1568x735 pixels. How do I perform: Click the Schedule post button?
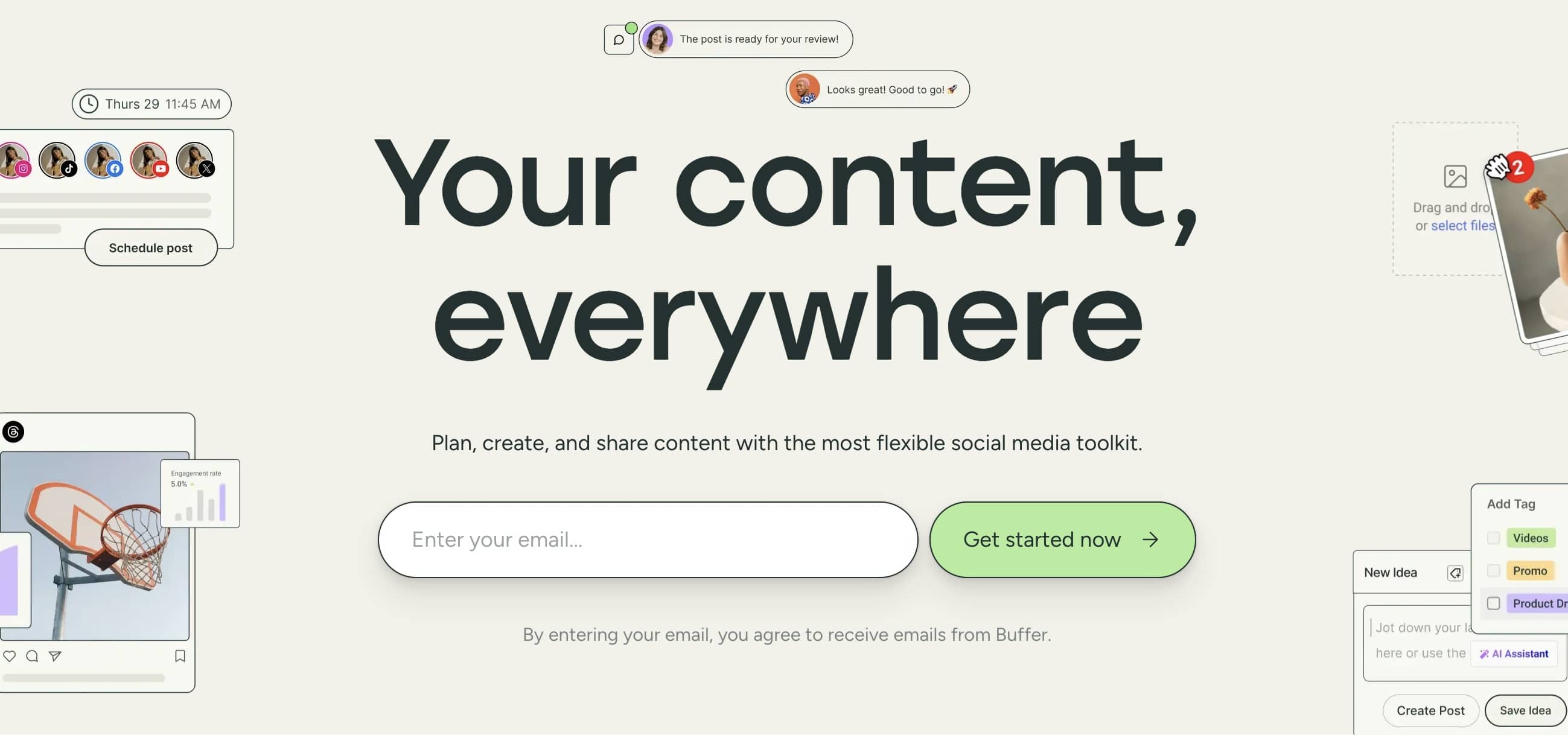coord(150,247)
